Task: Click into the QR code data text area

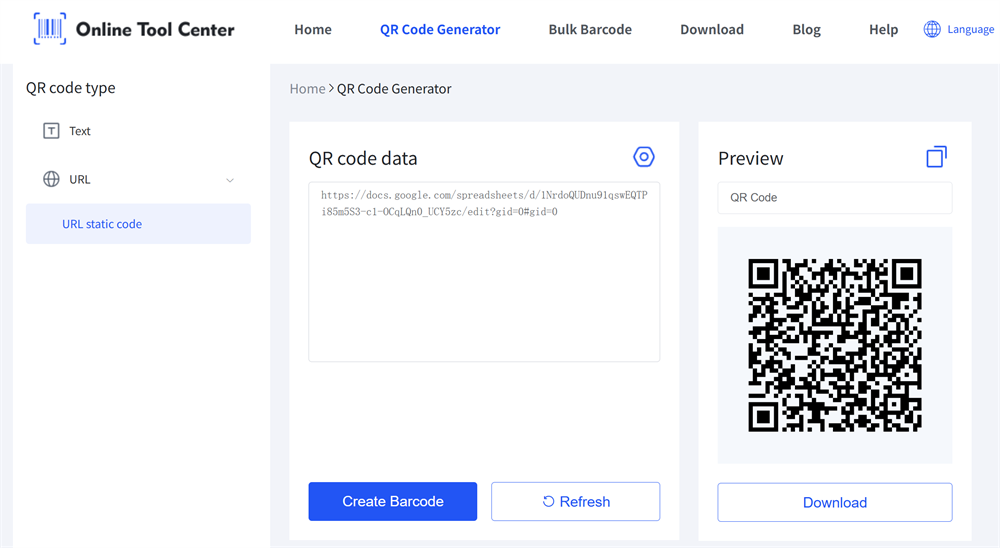Action: (484, 290)
